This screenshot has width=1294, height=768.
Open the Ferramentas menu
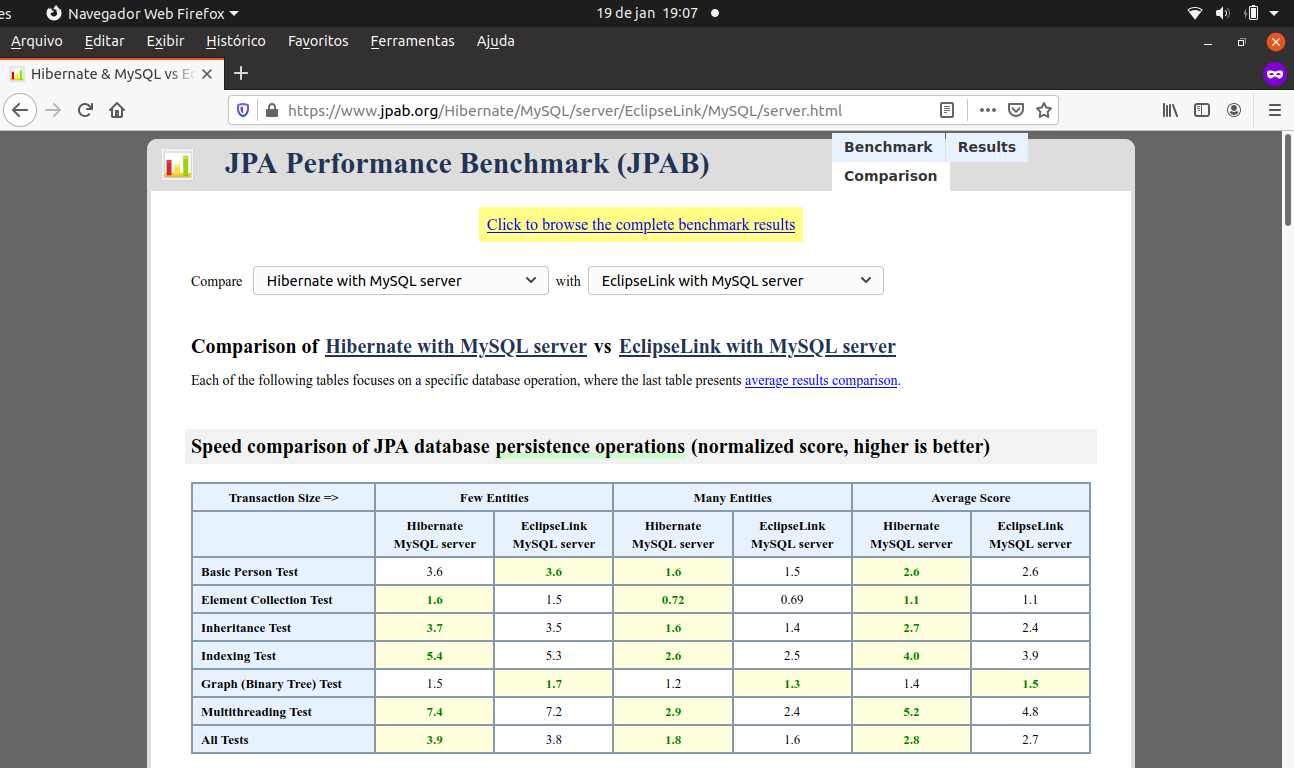click(x=412, y=41)
